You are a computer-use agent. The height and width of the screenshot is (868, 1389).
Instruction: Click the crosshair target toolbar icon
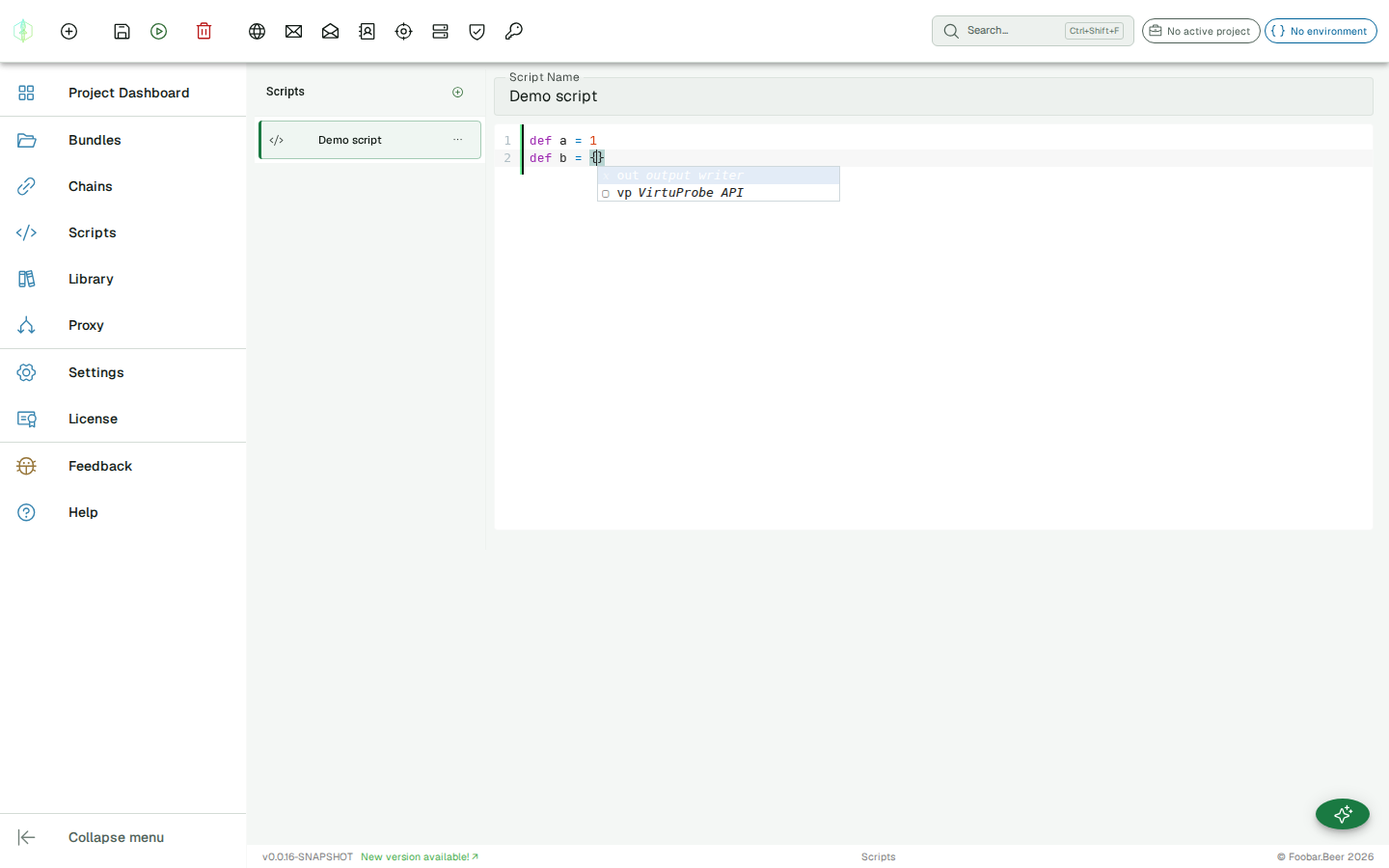(403, 31)
